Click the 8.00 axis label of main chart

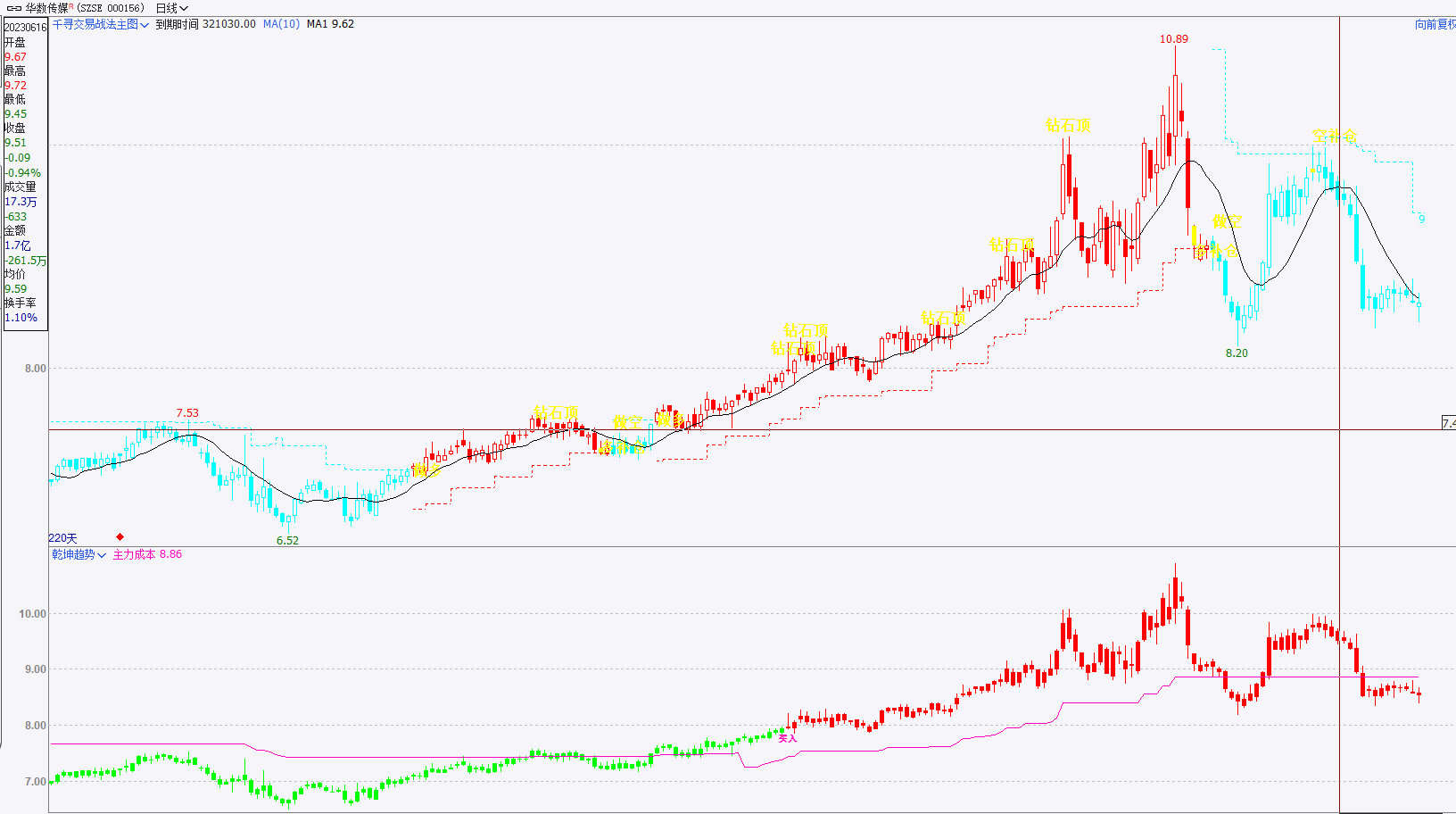tap(35, 368)
